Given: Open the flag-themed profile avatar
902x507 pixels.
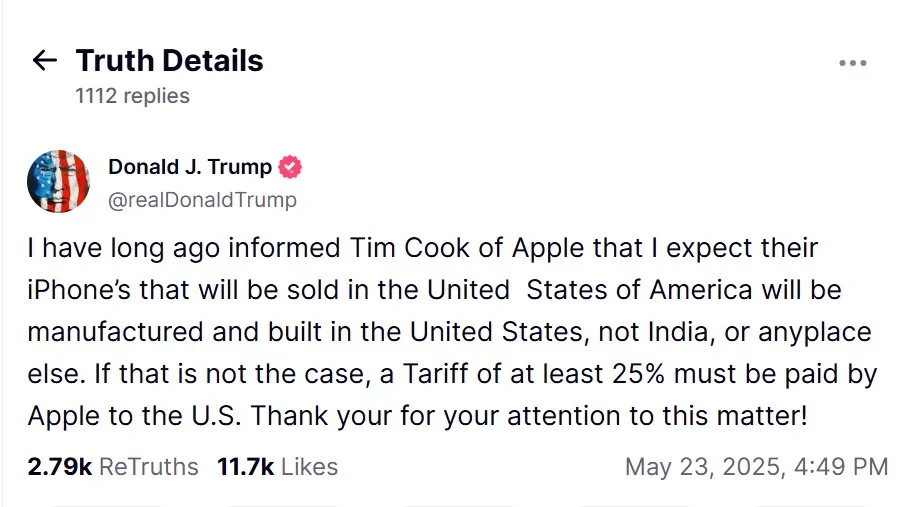Looking at the screenshot, I should click(59, 181).
